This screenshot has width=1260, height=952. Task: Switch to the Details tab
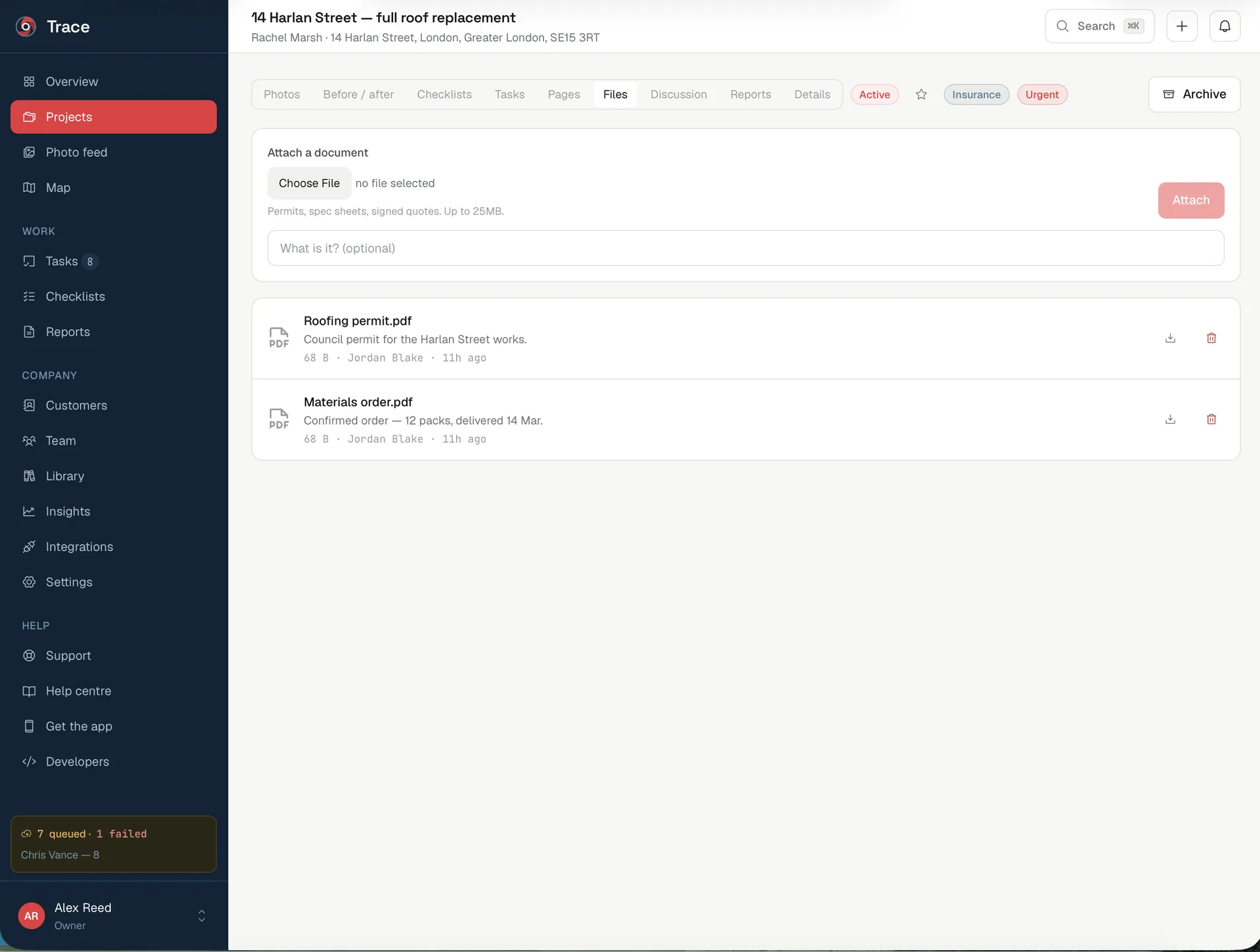click(812, 94)
